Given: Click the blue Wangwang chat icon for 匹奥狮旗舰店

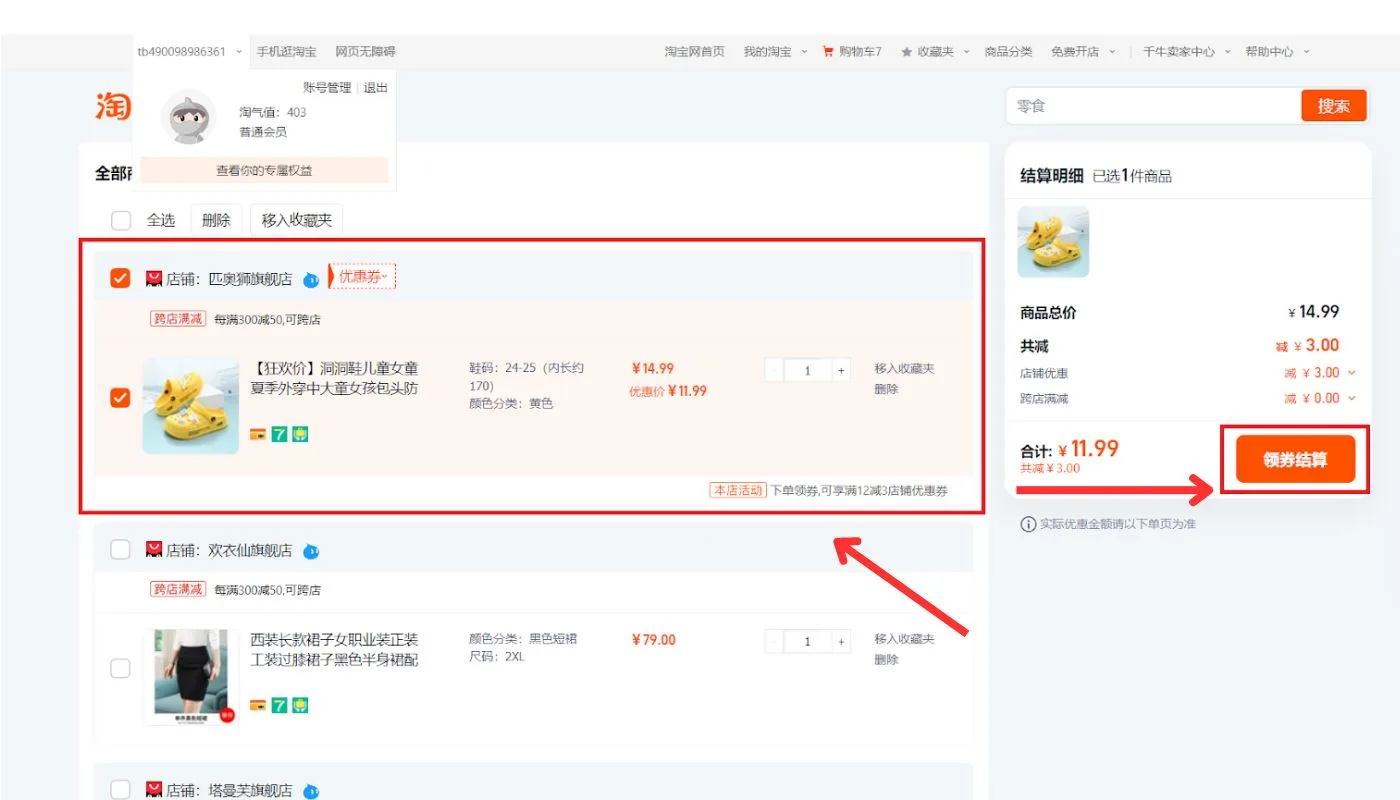Looking at the screenshot, I should (x=311, y=279).
